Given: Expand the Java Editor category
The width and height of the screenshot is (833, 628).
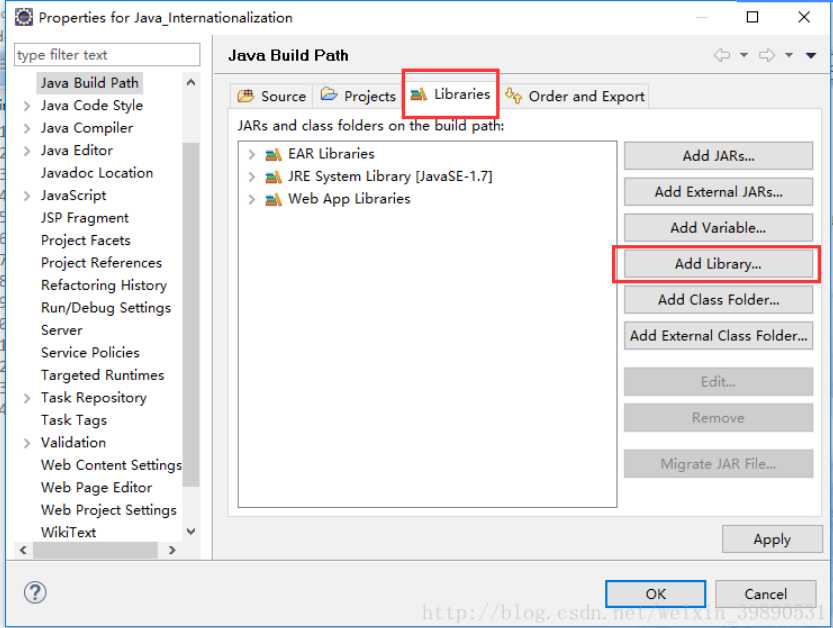Looking at the screenshot, I should (x=27, y=151).
